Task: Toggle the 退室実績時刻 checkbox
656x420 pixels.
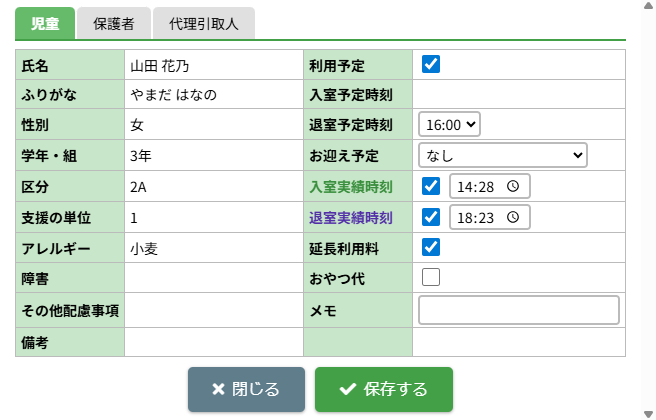Action: [431, 217]
